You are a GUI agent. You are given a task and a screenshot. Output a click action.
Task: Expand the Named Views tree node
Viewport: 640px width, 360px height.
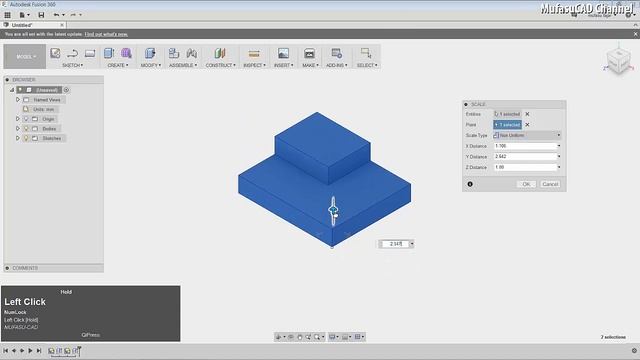[18, 100]
